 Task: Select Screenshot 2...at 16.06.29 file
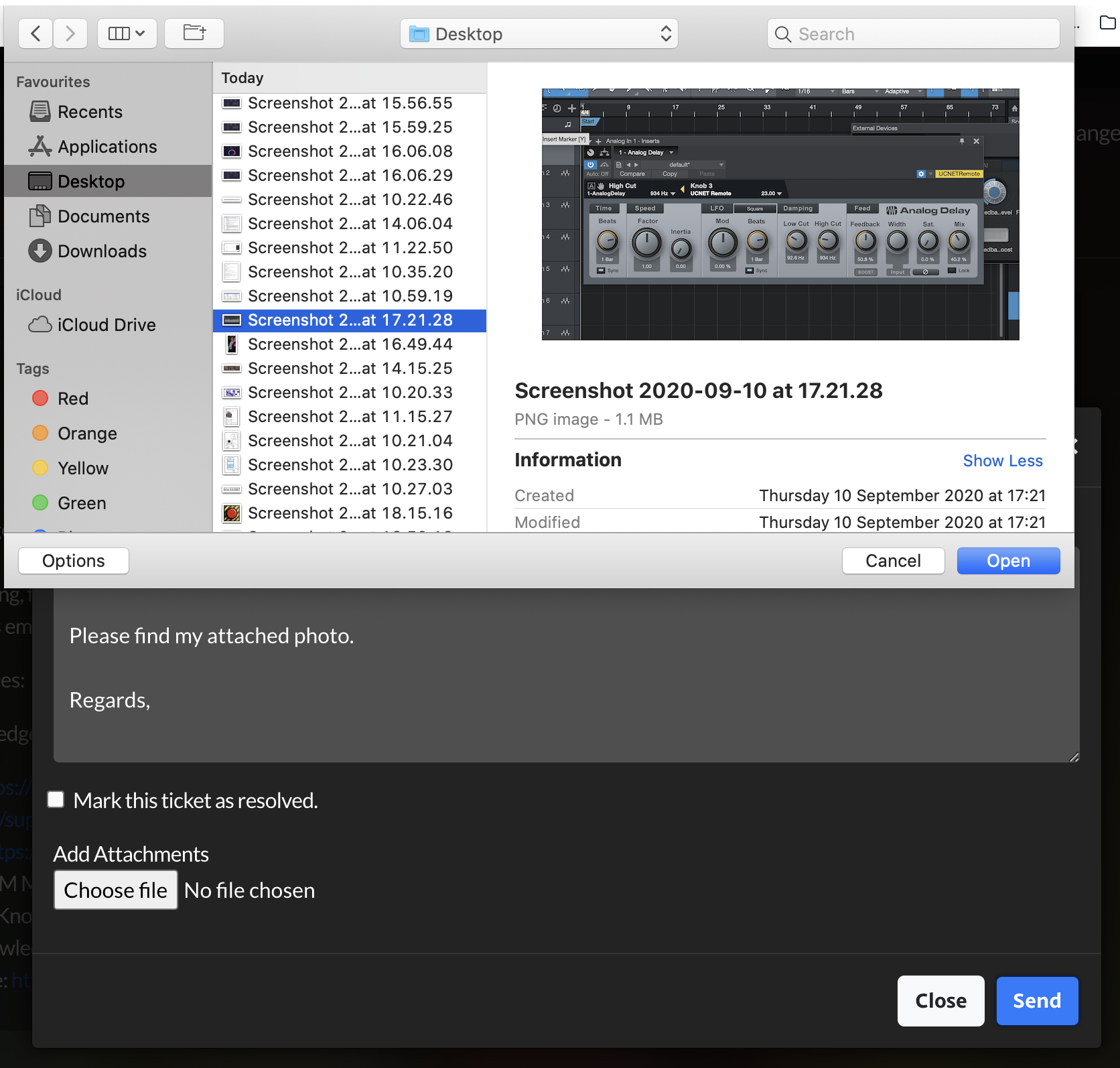[x=350, y=176]
